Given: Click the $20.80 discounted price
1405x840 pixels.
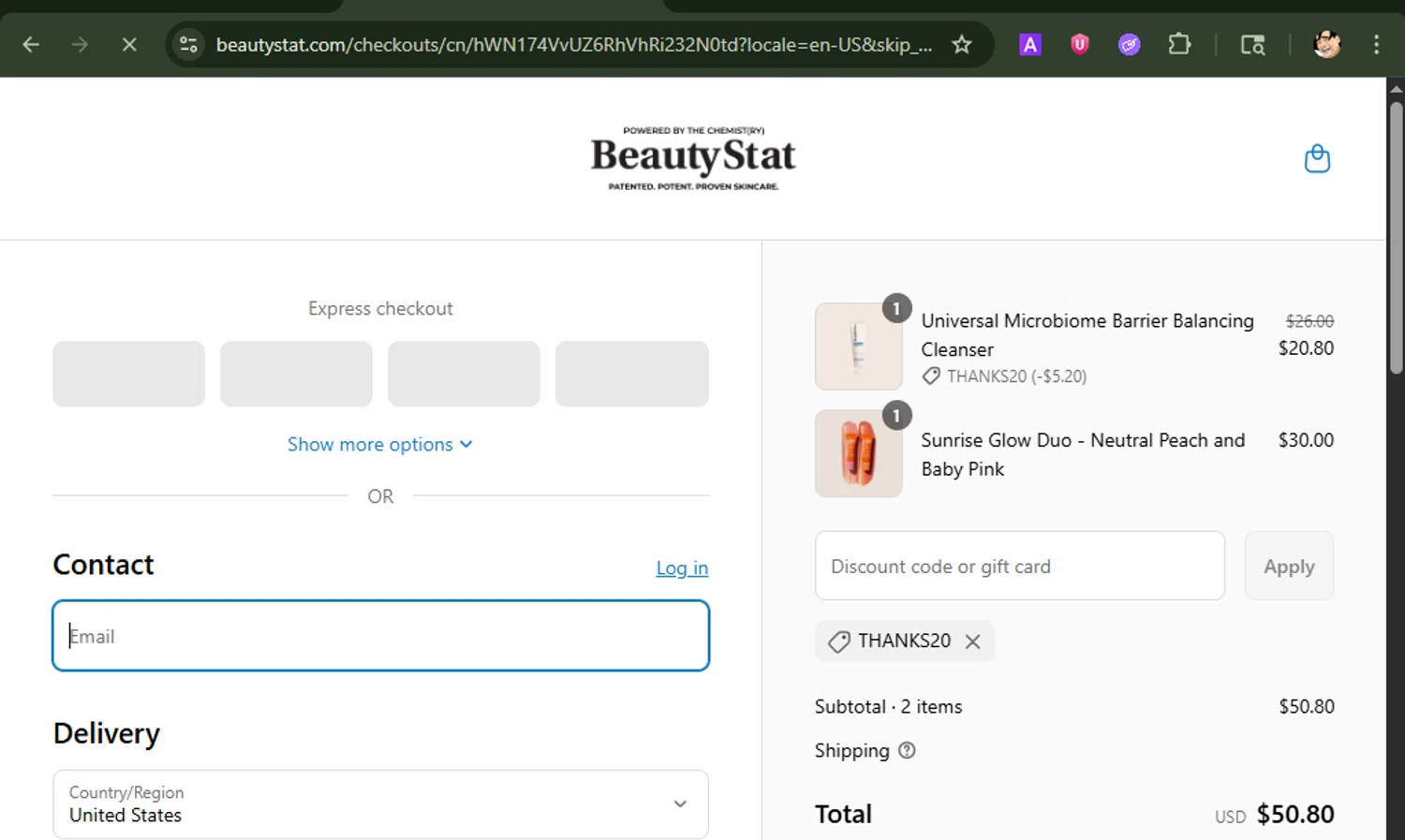Looking at the screenshot, I should pyautogui.click(x=1306, y=348).
